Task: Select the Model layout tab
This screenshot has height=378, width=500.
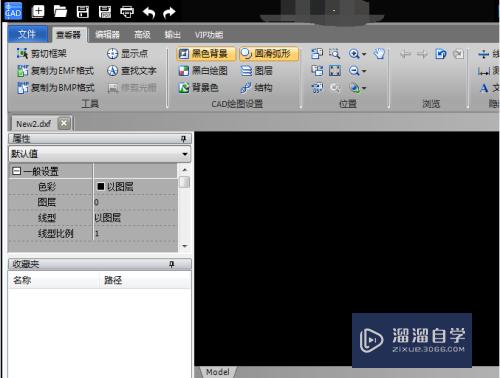Action: tap(218, 372)
